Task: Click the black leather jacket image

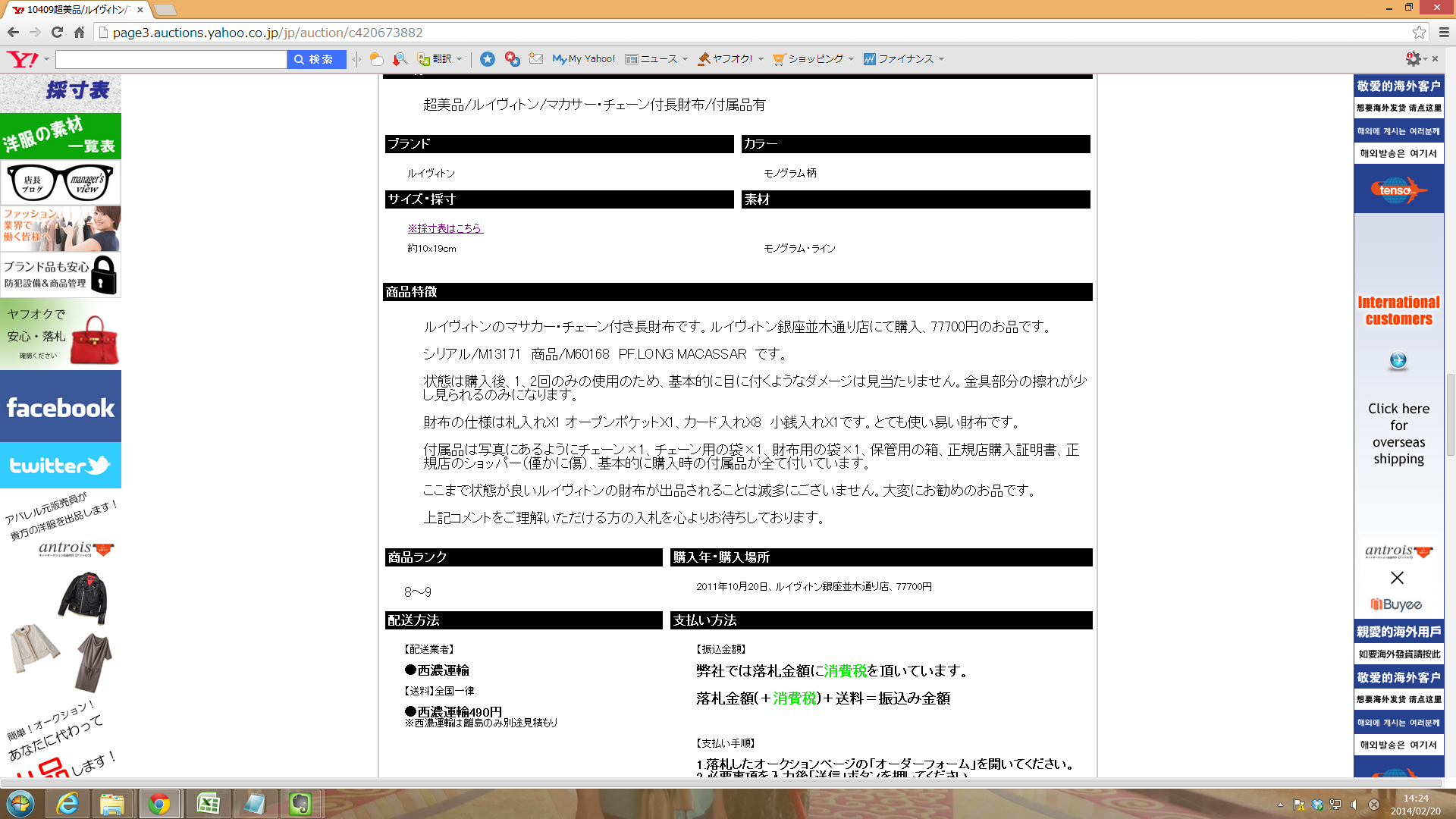Action: (x=83, y=598)
